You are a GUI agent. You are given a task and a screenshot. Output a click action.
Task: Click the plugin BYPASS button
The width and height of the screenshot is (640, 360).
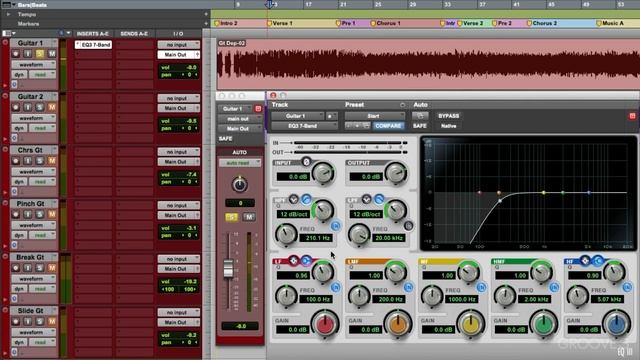448,116
